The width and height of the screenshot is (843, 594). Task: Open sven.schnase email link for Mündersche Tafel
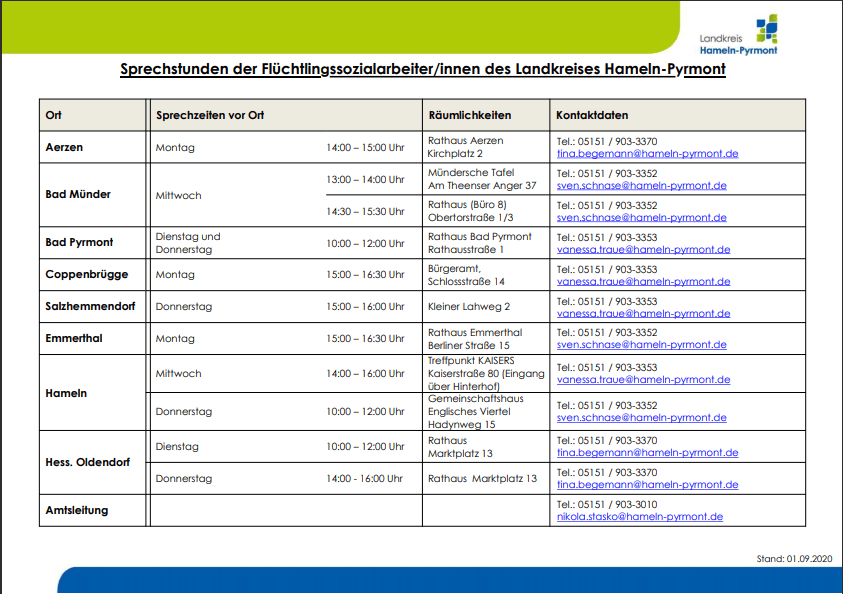(641, 185)
